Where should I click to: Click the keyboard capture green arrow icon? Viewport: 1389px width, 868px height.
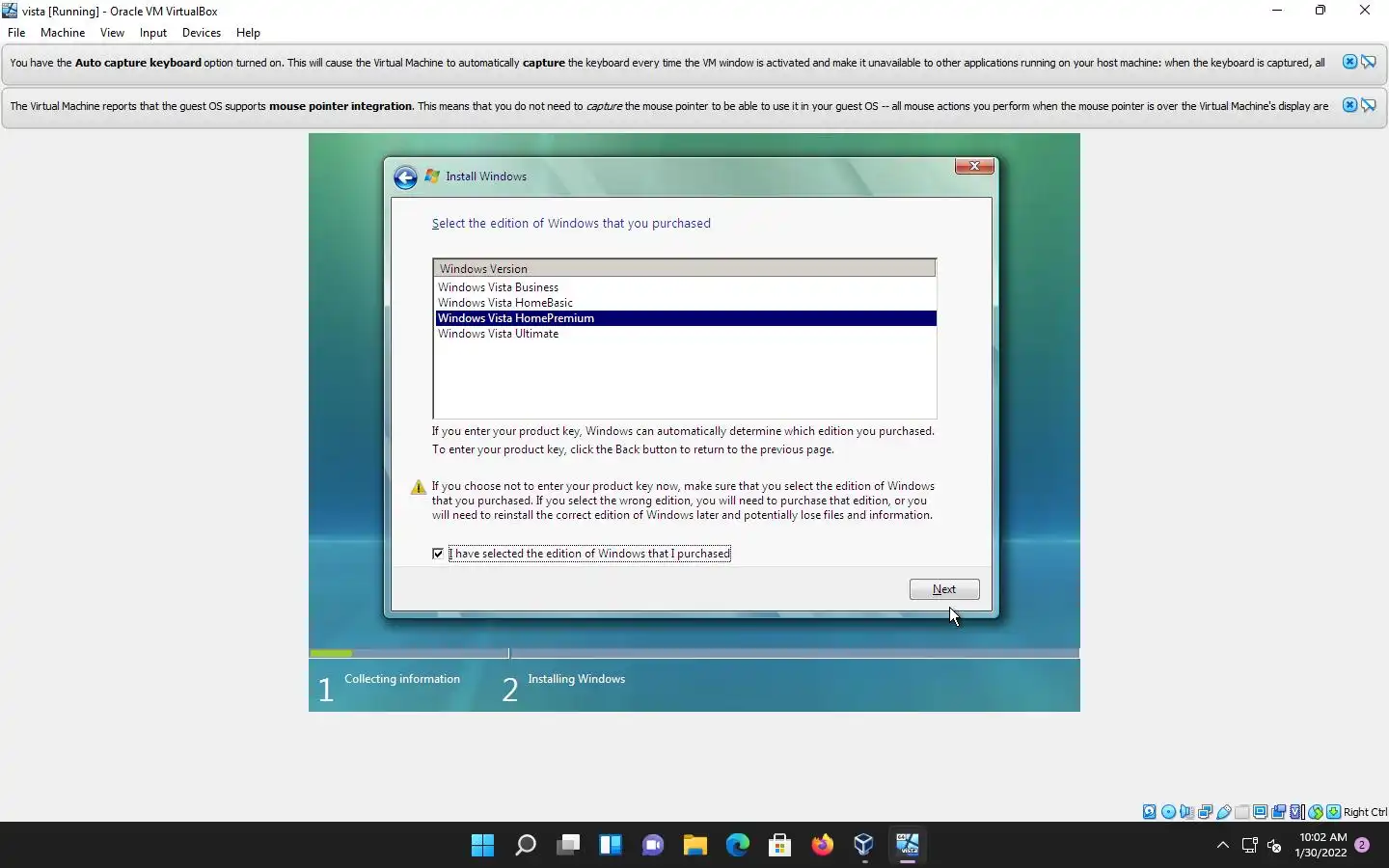pos(1333,812)
